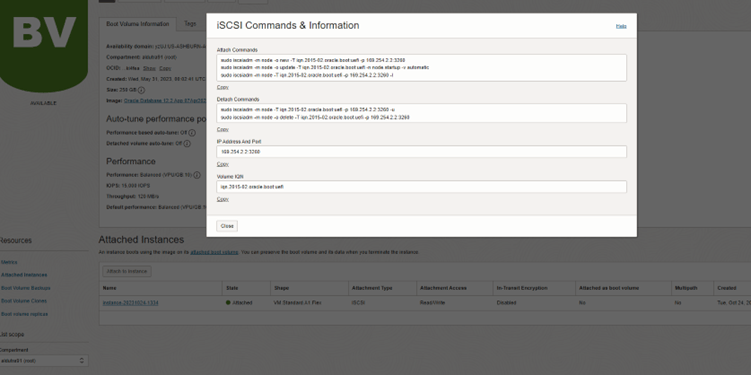Click the Attached Instances heading
The width and height of the screenshot is (751, 375).
(141, 239)
